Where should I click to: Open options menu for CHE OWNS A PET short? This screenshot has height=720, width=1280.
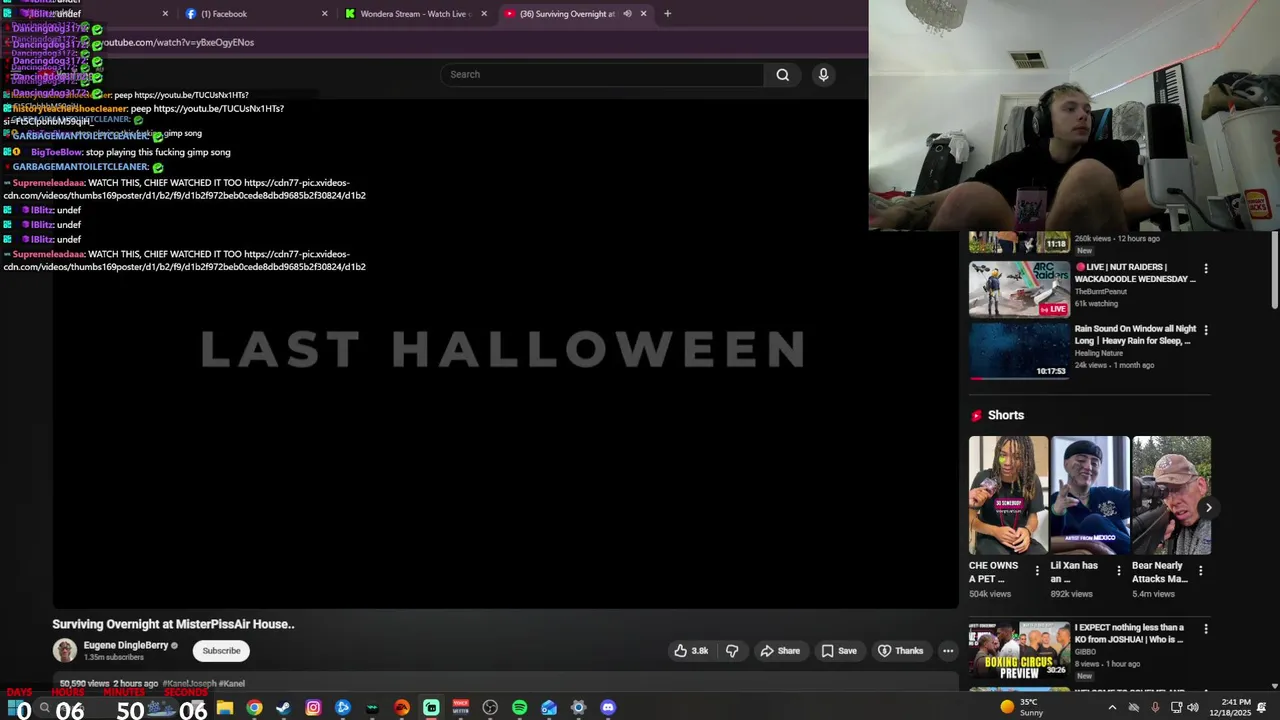click(x=1037, y=571)
